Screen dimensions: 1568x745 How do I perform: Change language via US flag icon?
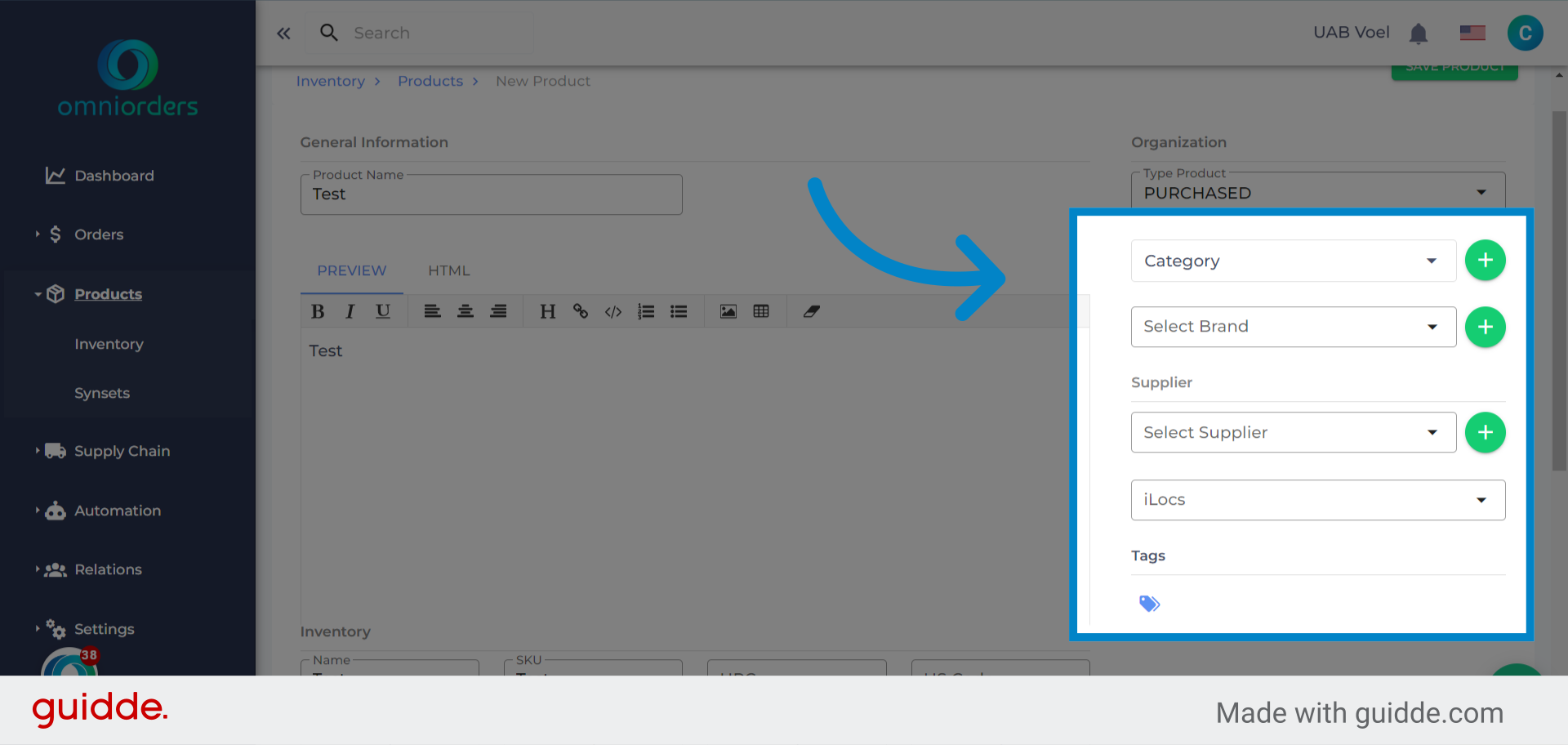click(1472, 33)
